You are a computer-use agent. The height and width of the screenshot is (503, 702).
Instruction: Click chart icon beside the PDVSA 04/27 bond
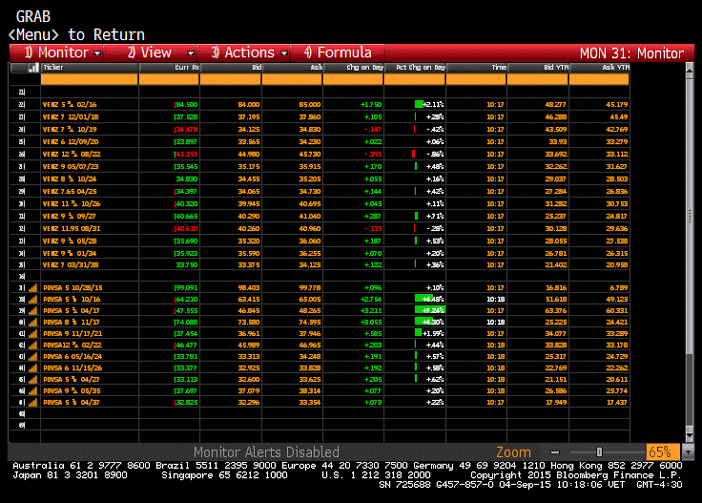click(x=33, y=379)
